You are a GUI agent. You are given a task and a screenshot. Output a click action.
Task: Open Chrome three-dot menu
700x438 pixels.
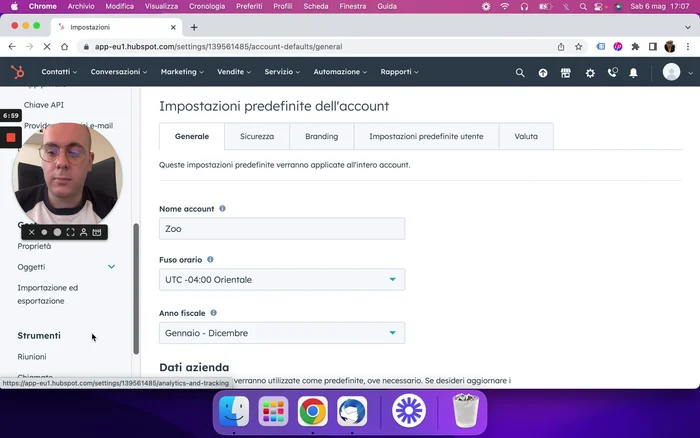pyautogui.click(x=688, y=46)
